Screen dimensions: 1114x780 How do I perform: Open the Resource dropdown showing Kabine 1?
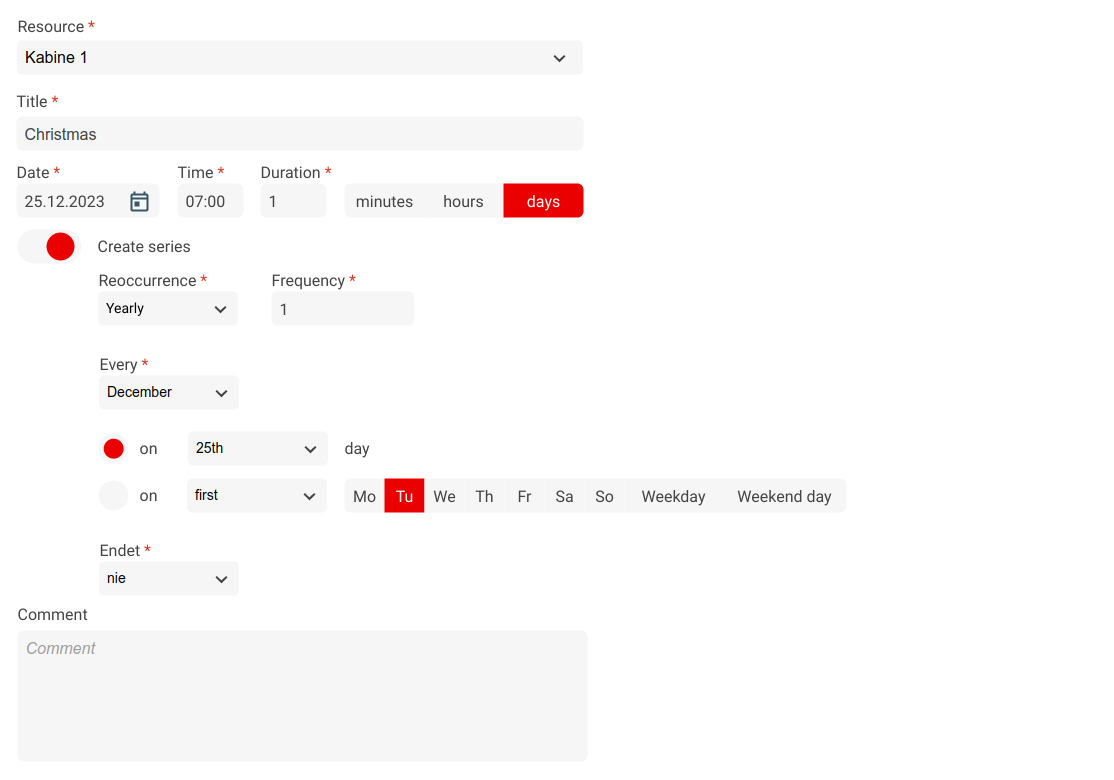click(x=299, y=58)
